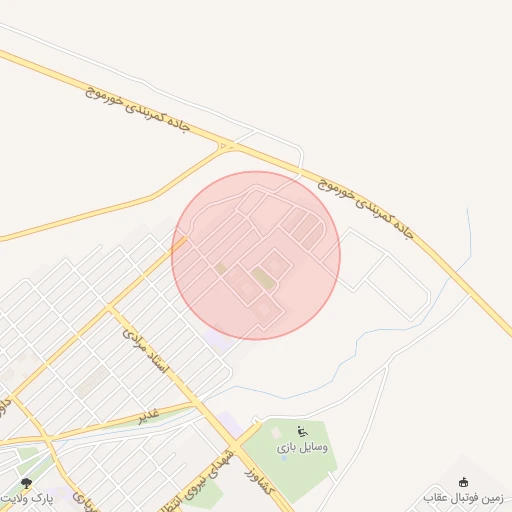Screen dimensions: 512x512
Task: Select the پارک ولایت park label
Action: coord(27,498)
